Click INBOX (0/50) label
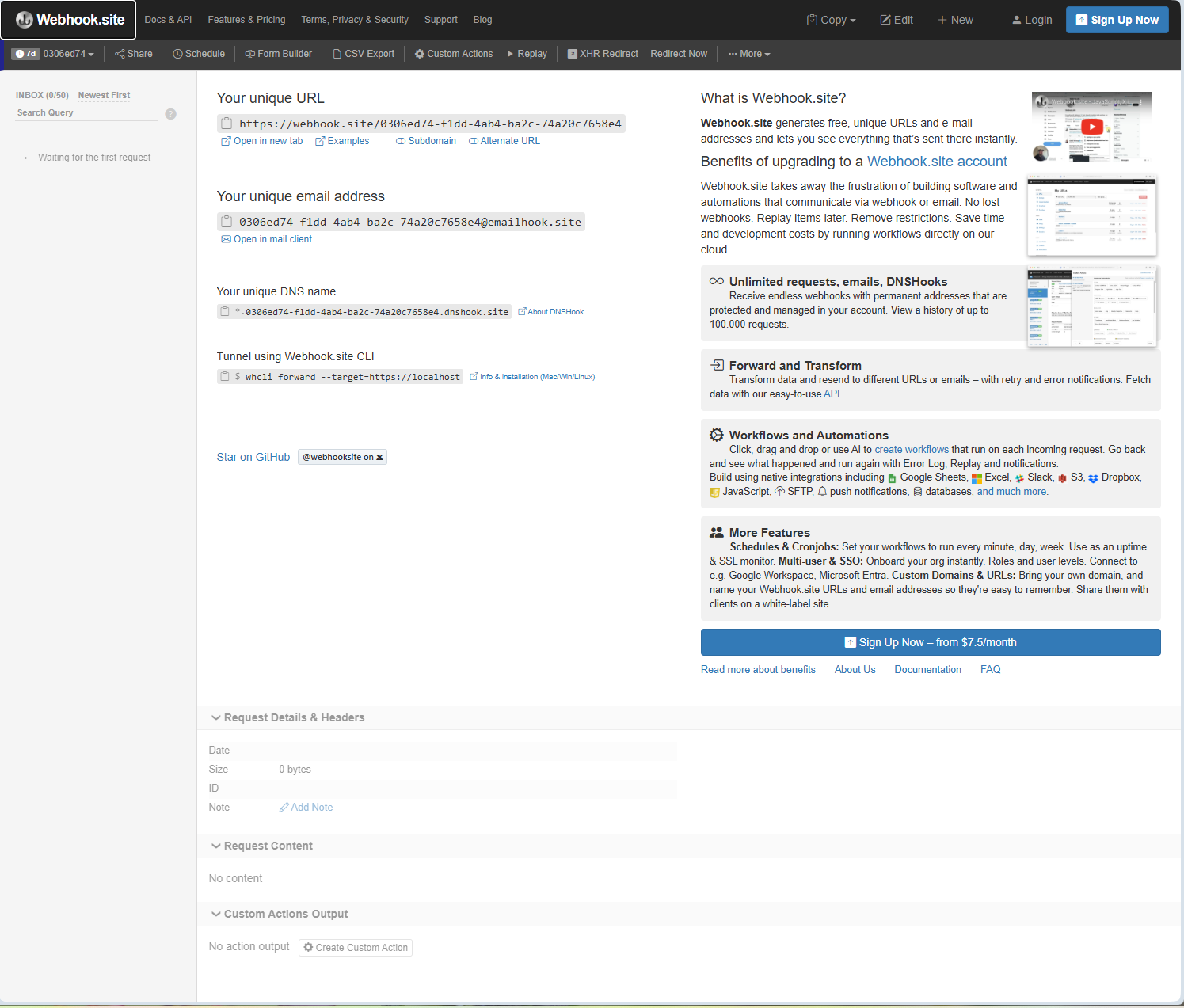The image size is (1184, 1008). pos(42,95)
